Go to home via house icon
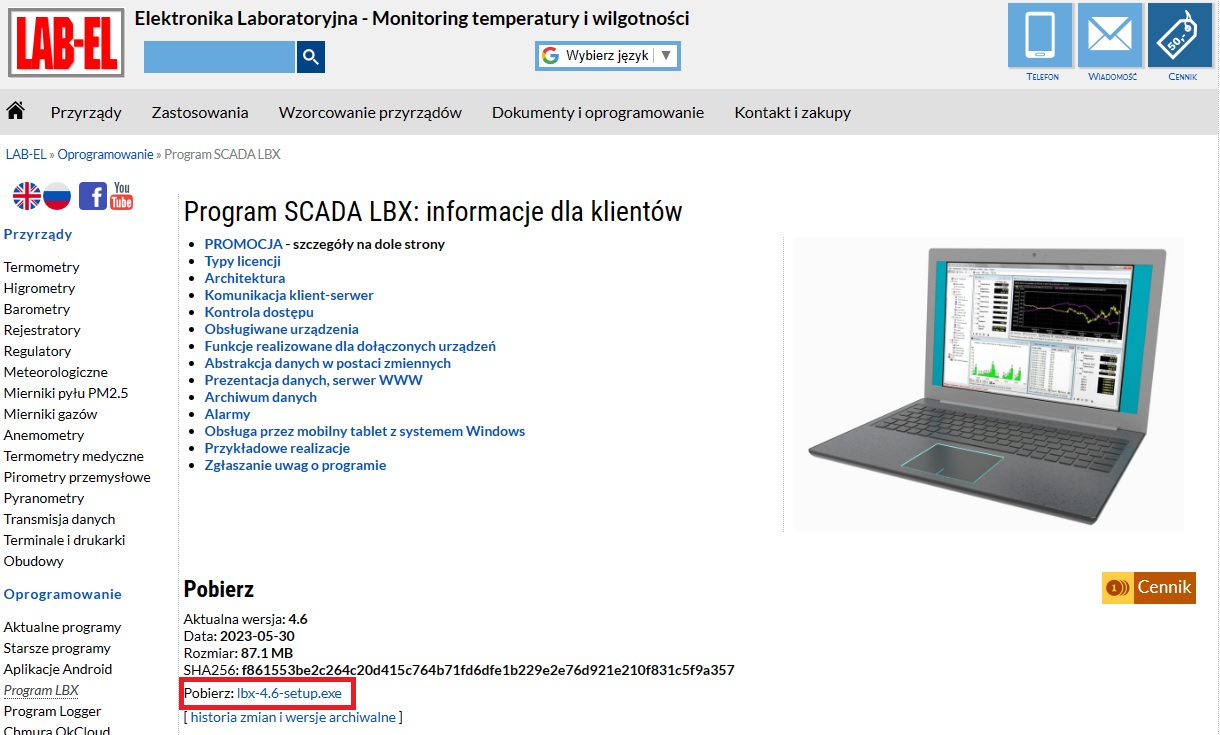Image resolution: width=1220 pixels, height=735 pixels. click(16, 110)
